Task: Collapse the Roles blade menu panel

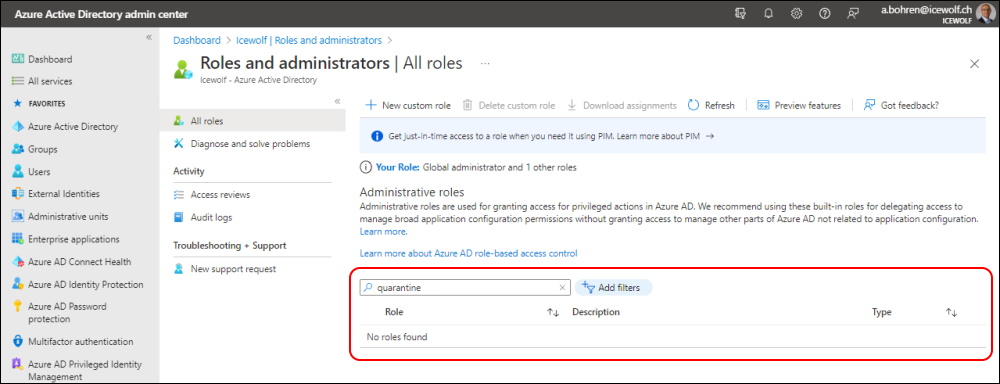Action: [337, 101]
